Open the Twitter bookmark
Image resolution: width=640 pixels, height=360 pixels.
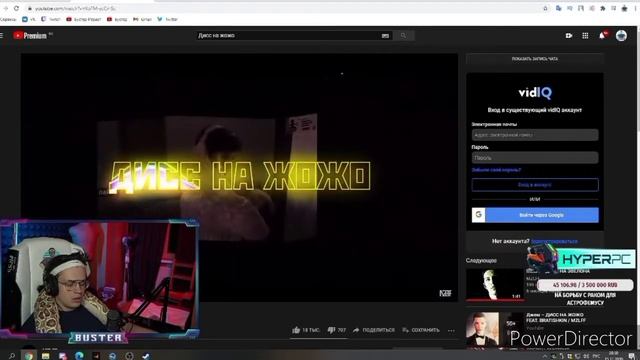pyautogui.click(x=167, y=19)
